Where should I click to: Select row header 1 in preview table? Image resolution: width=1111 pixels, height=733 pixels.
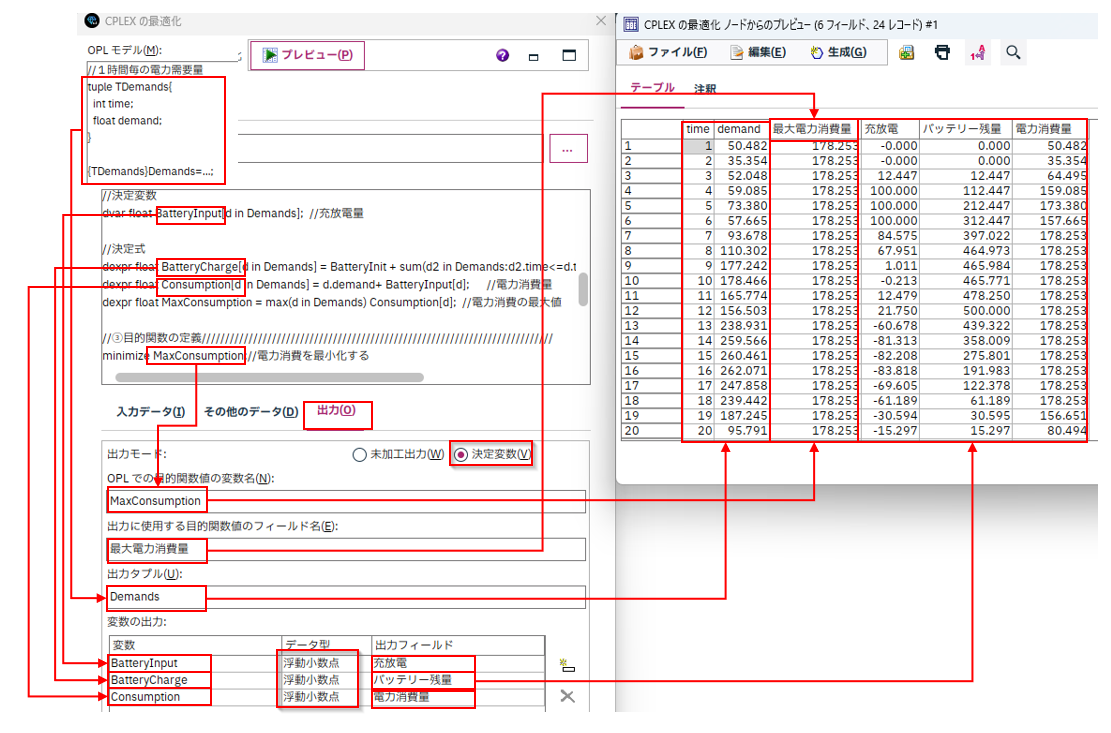652,146
